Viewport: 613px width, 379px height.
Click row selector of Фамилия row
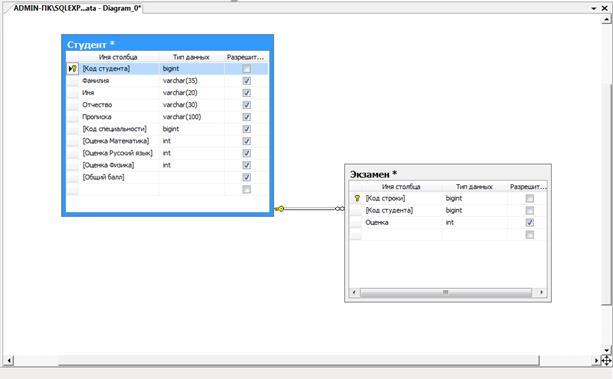click(x=72, y=81)
